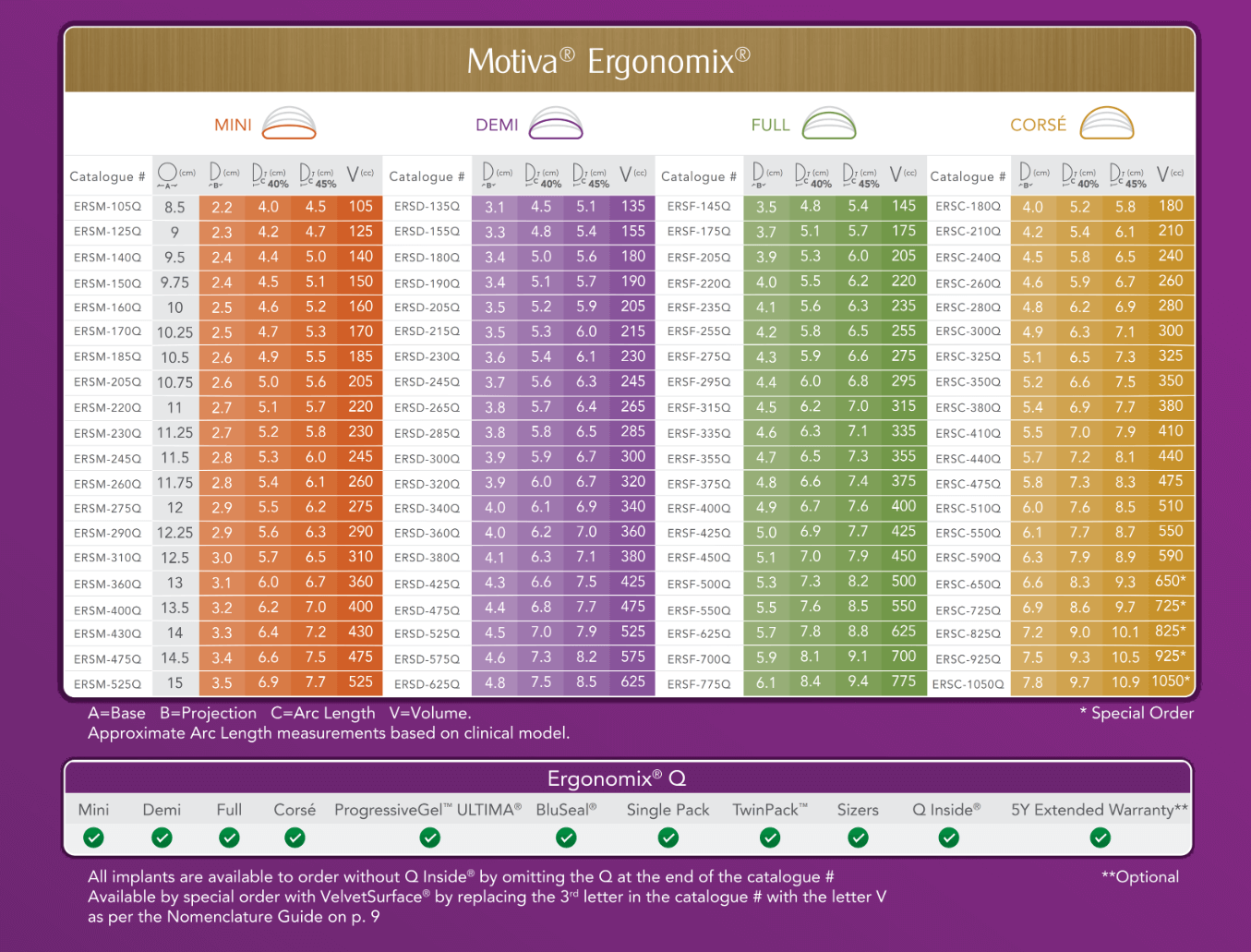Screen dimensions: 1251x952
Task: Click the BluSeal feature label
Action: [566, 810]
